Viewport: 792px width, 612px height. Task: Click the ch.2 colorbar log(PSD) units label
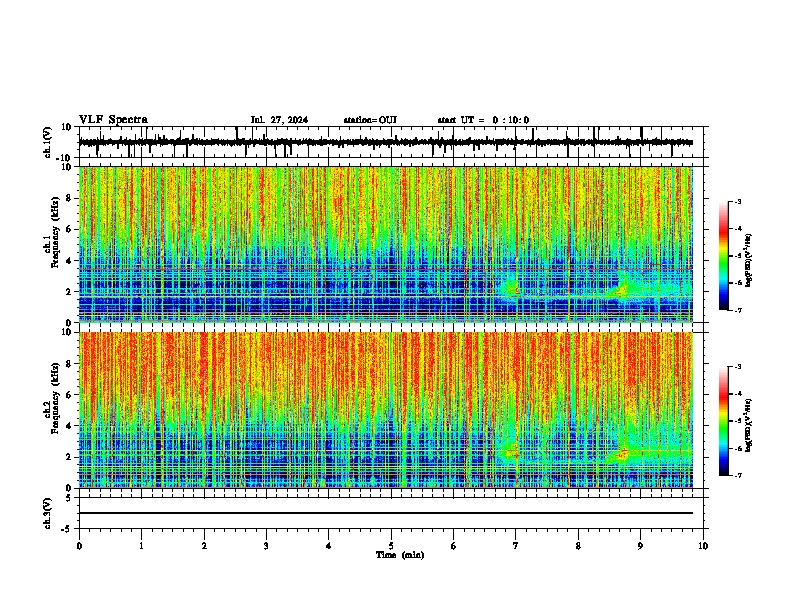pos(748,425)
